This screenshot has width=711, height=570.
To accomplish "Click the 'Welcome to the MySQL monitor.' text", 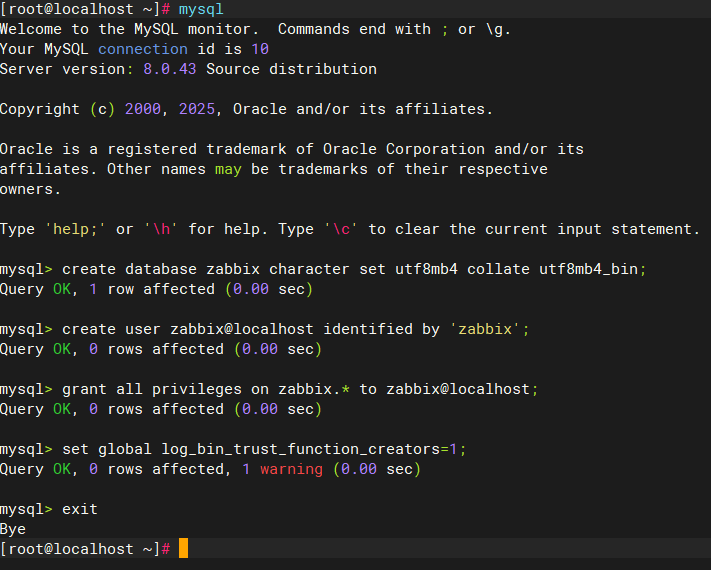I will click(x=129, y=29).
